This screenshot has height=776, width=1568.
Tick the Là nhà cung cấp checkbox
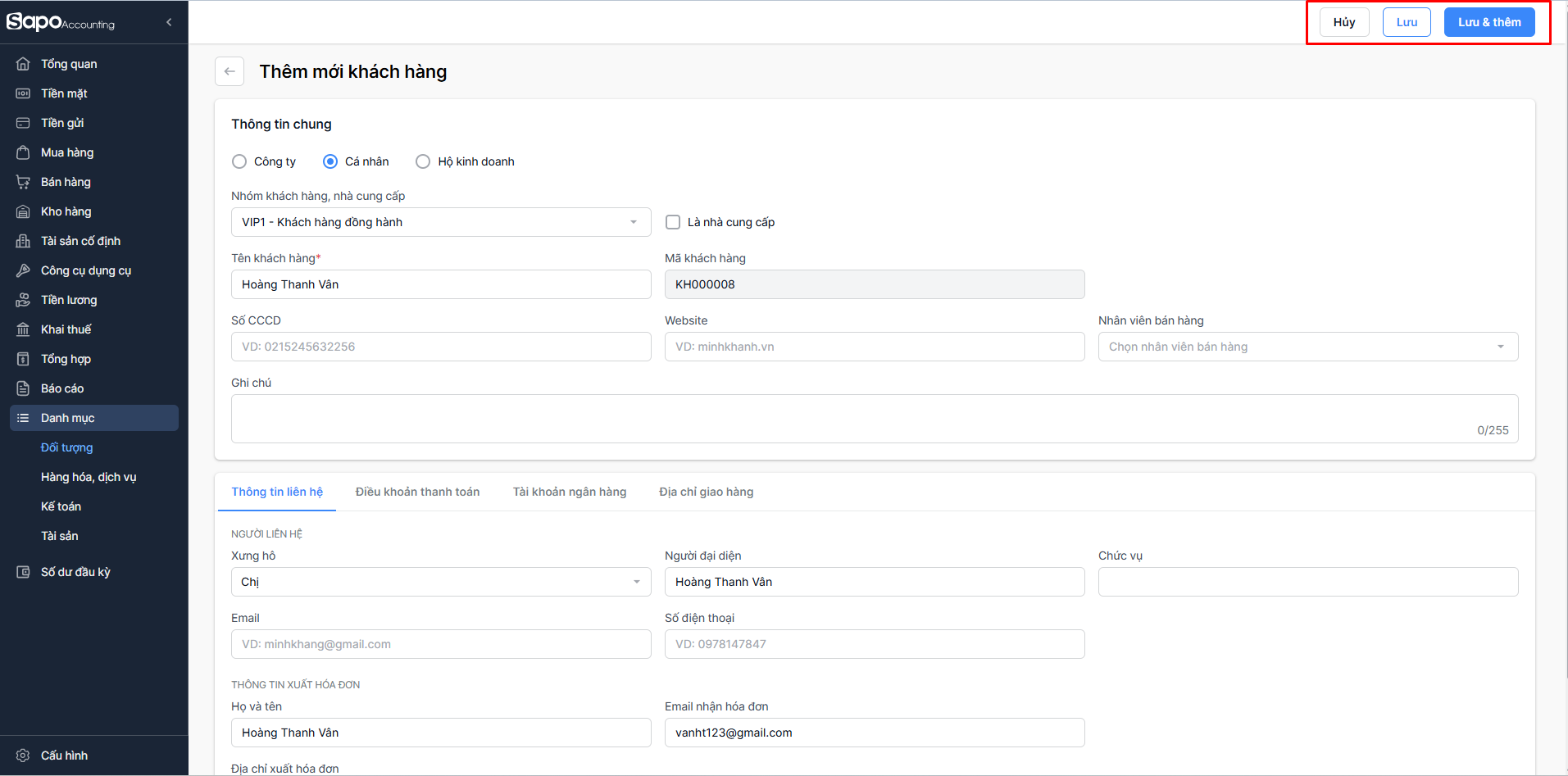tap(673, 222)
